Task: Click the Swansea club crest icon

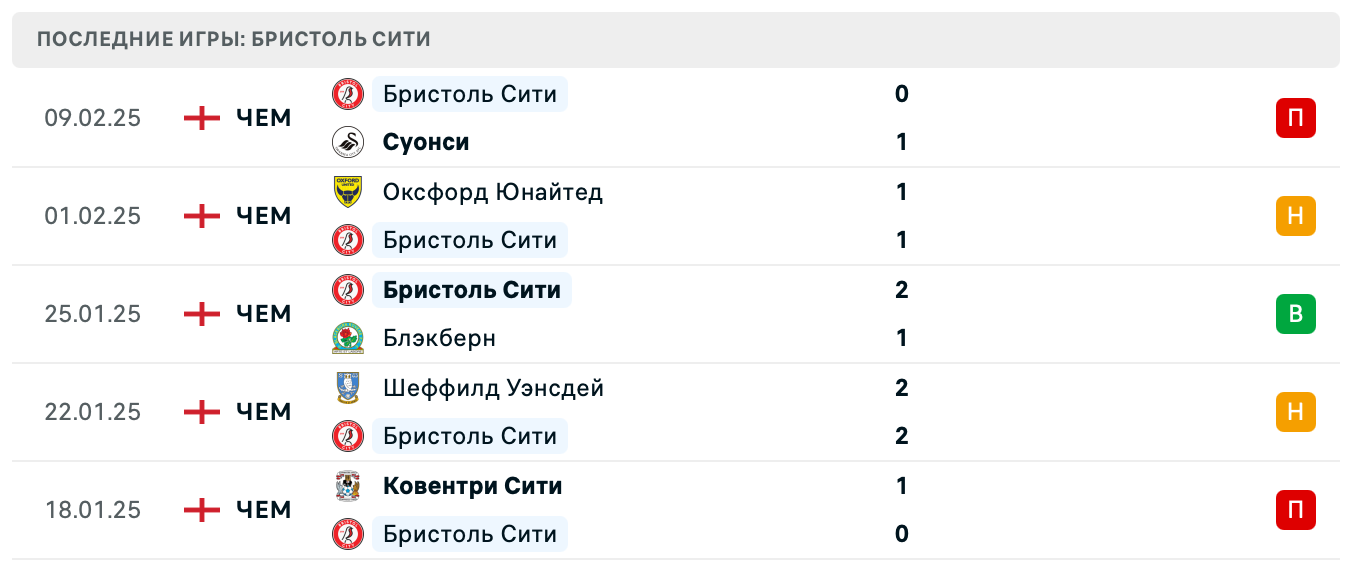Action: pos(348,143)
